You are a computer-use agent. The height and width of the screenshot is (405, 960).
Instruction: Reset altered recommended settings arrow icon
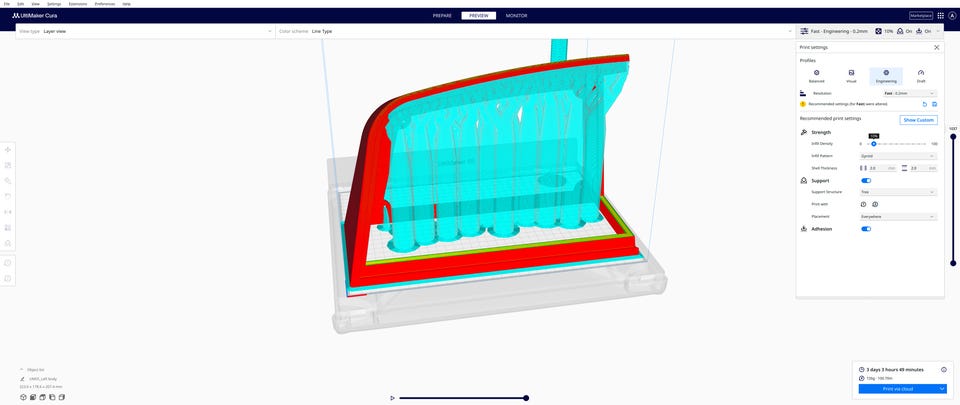click(925, 104)
